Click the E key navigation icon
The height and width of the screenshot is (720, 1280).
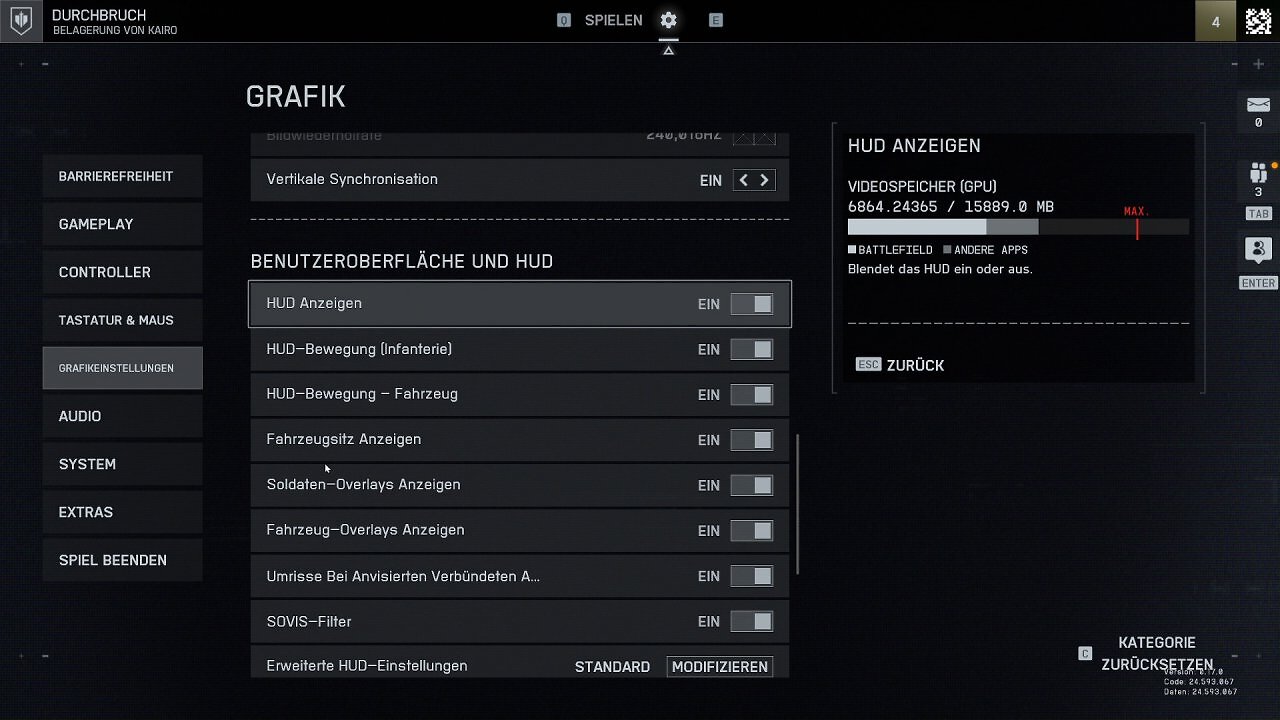click(x=716, y=20)
